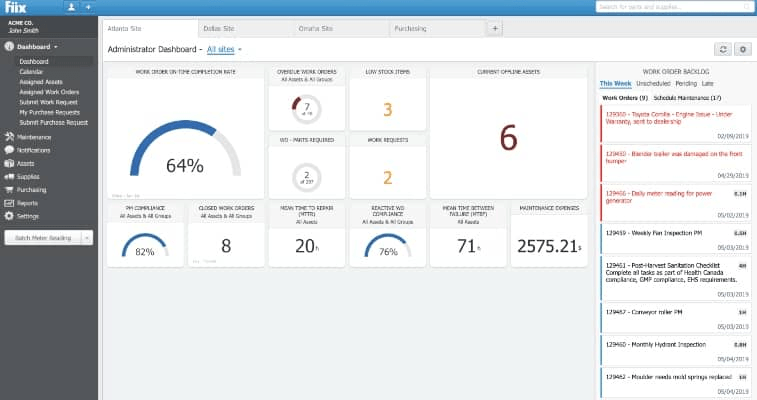
Task: Open the All sites dropdown
Action: (224, 49)
